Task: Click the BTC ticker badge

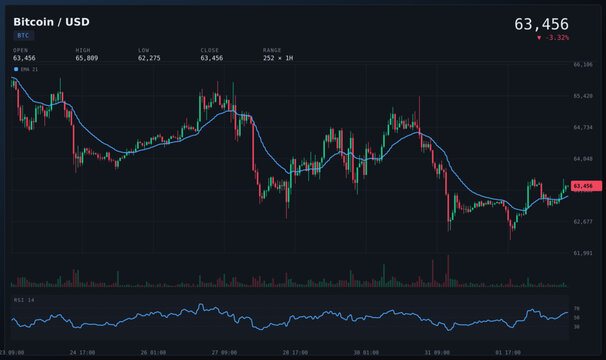Action: pos(23,36)
